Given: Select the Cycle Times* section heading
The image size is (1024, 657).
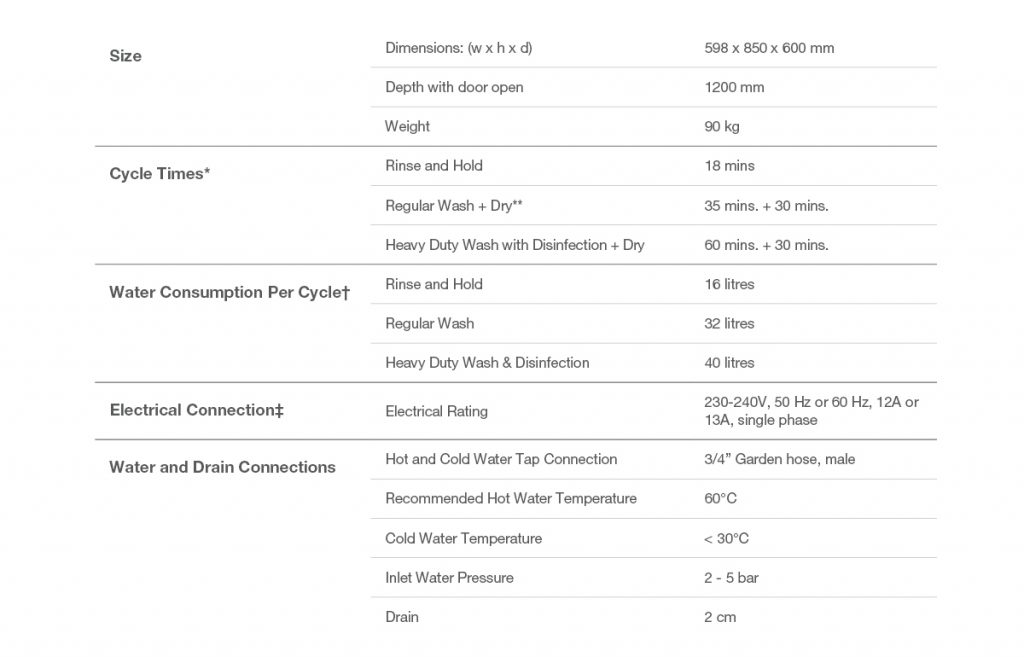Looking at the screenshot, I should tap(159, 174).
